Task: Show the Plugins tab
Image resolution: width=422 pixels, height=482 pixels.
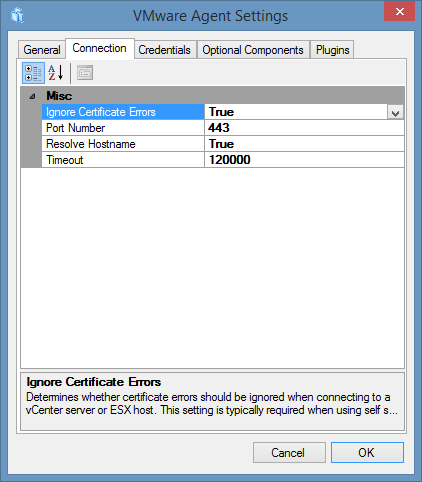Action: pos(332,50)
